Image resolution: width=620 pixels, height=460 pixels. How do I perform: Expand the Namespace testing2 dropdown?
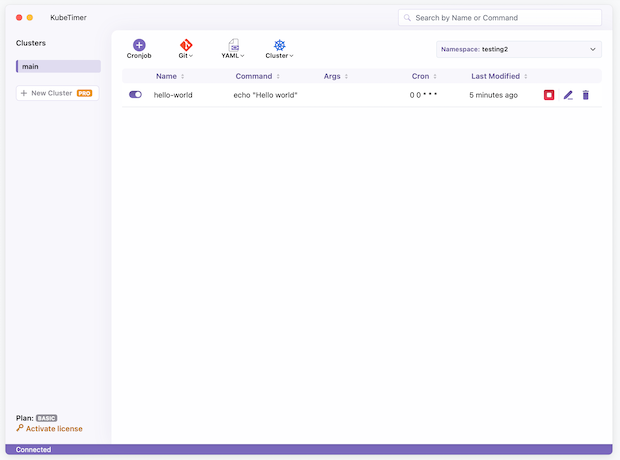tap(518, 49)
